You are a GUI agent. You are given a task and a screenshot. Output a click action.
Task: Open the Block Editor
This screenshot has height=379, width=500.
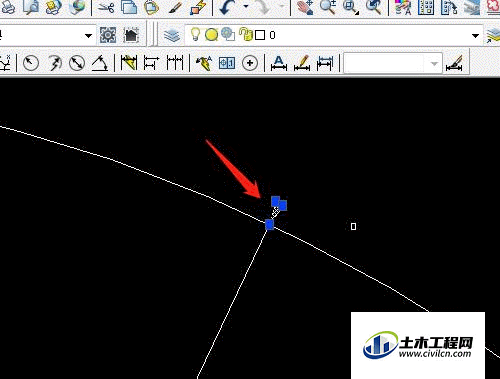[x=199, y=7]
